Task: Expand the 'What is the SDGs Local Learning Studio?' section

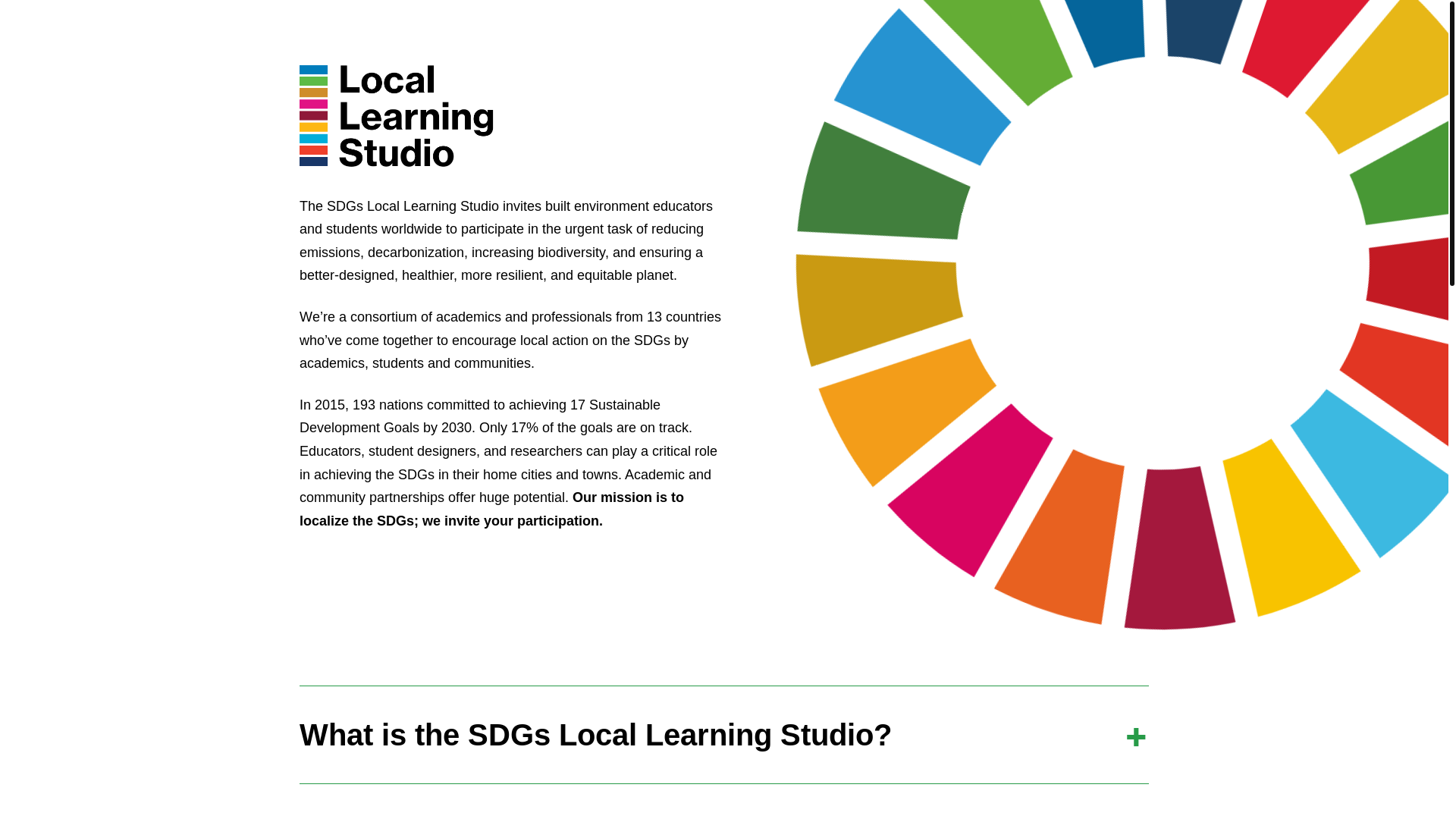Action: pos(724,735)
